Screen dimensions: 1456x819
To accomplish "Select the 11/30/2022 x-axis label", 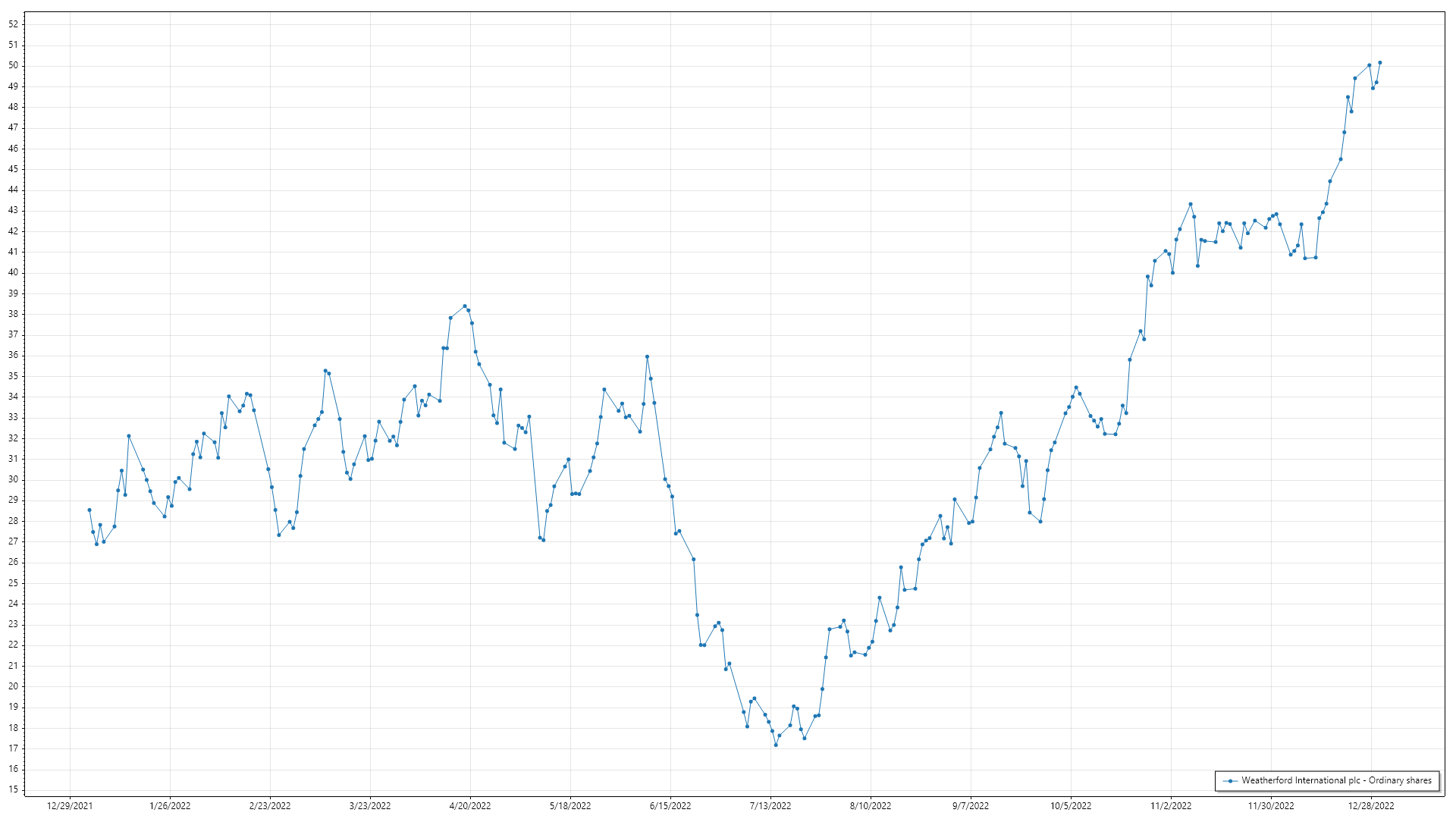I will tap(1271, 806).
